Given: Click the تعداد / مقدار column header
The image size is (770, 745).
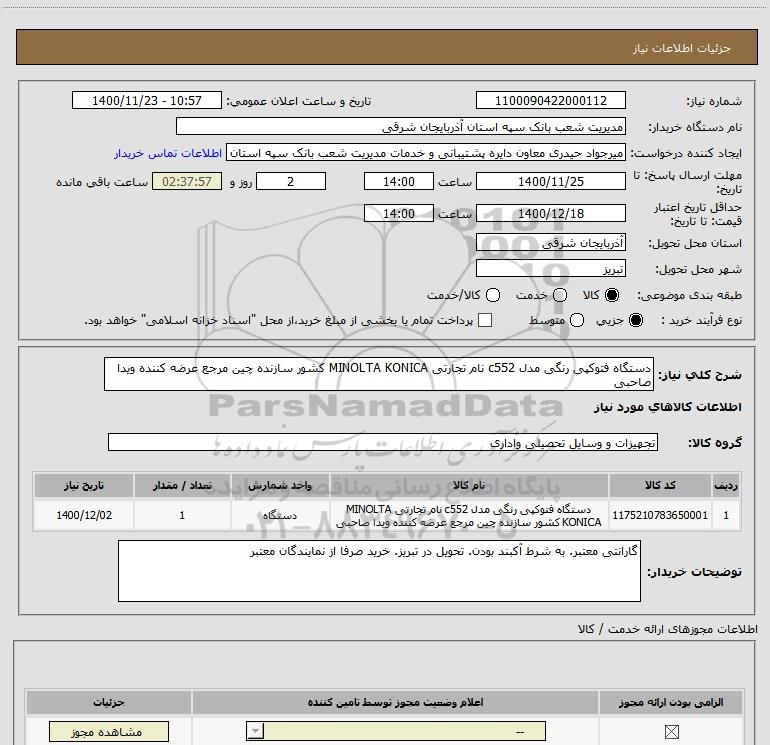Looking at the screenshot, I should (x=182, y=486).
